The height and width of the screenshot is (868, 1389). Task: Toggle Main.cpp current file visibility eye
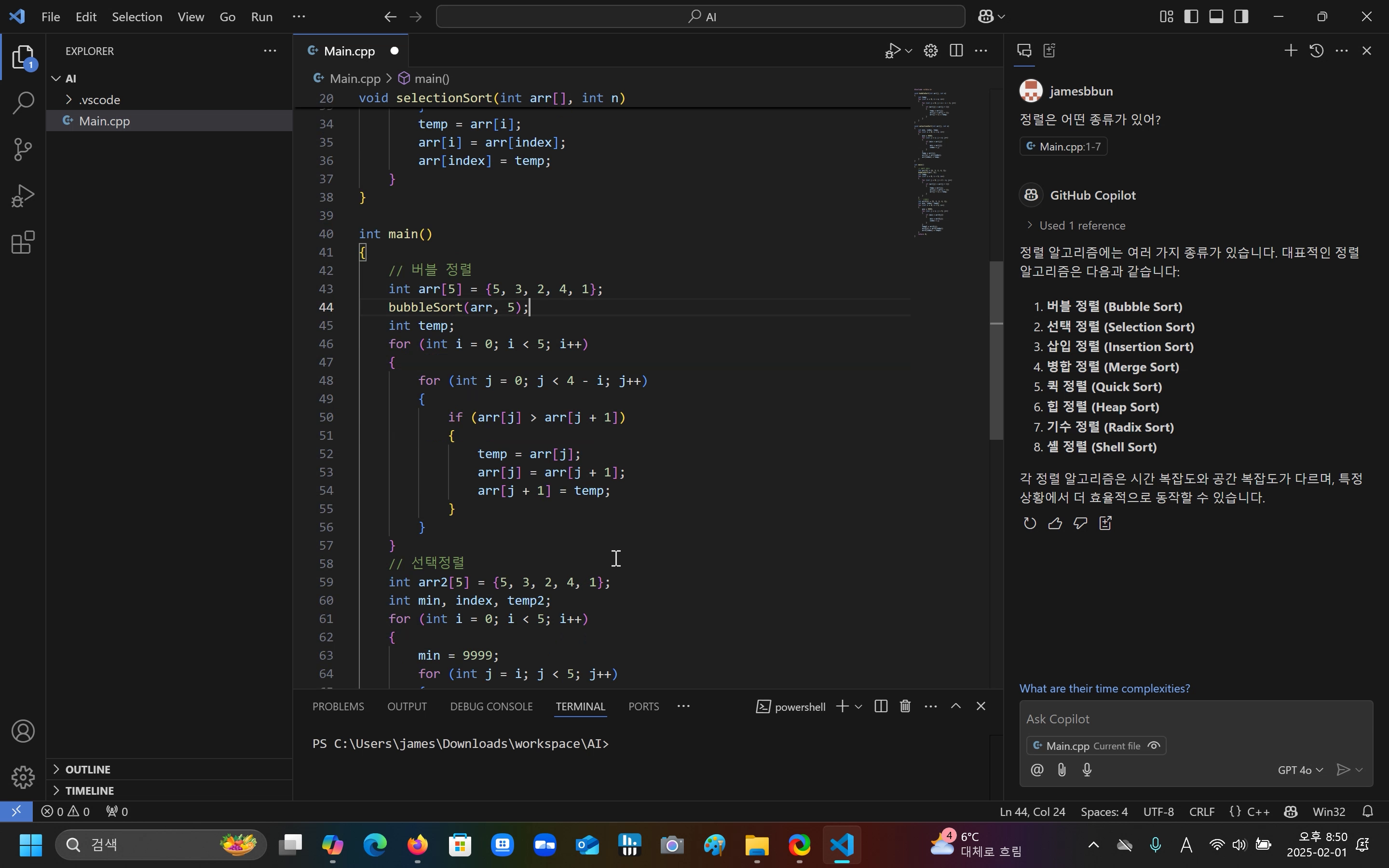point(1154,746)
